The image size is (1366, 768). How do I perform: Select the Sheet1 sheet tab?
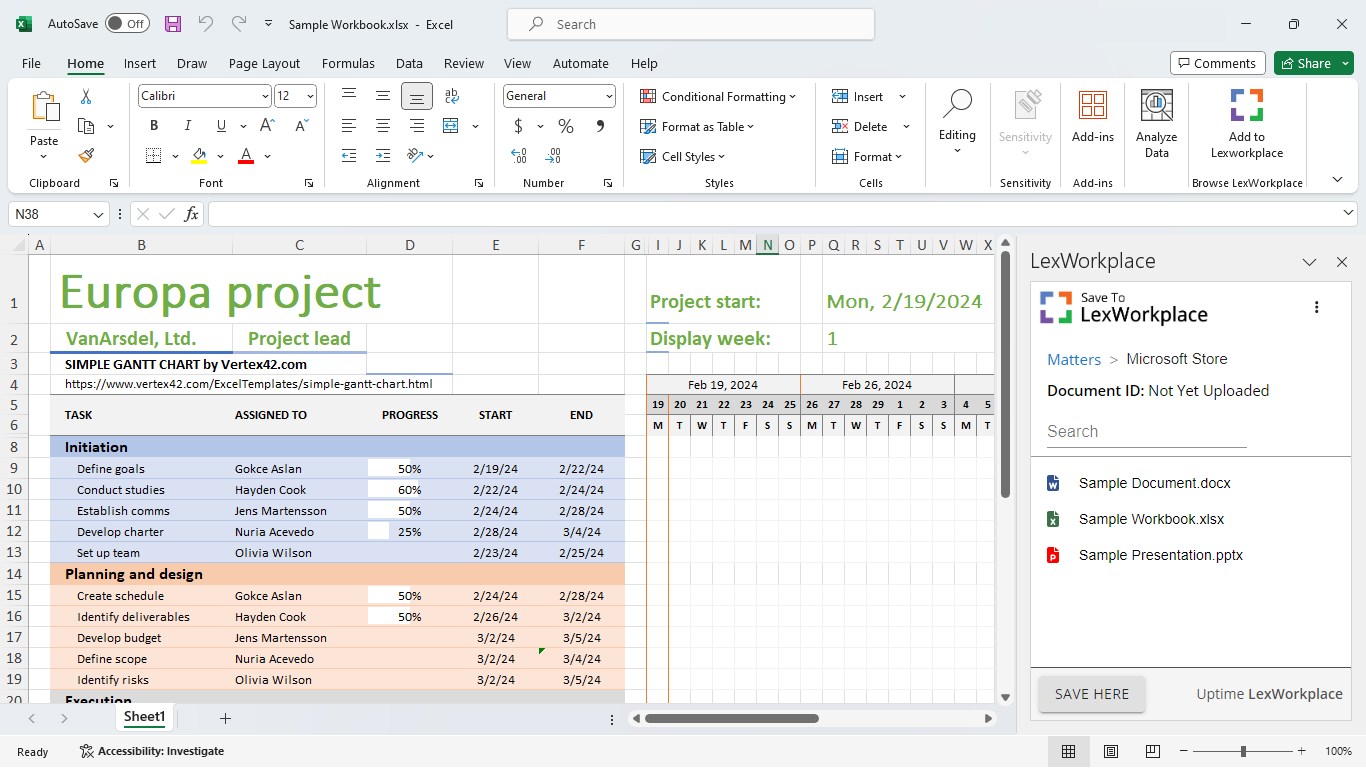[x=144, y=717]
